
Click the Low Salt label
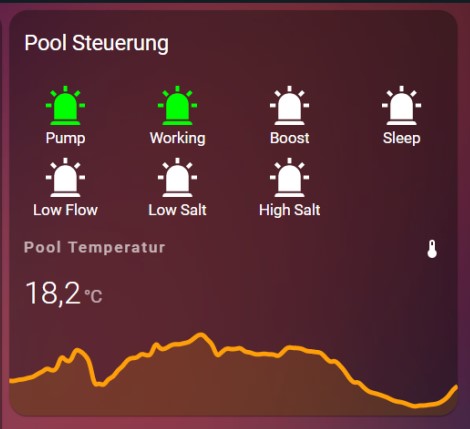tap(177, 210)
